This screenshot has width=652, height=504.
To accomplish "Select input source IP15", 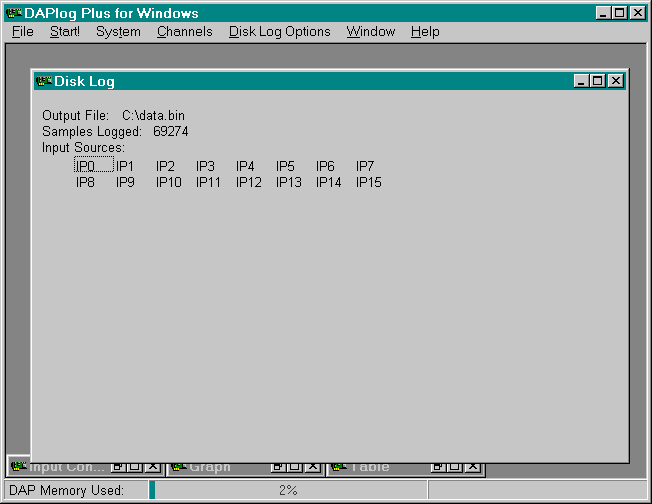I will click(368, 182).
